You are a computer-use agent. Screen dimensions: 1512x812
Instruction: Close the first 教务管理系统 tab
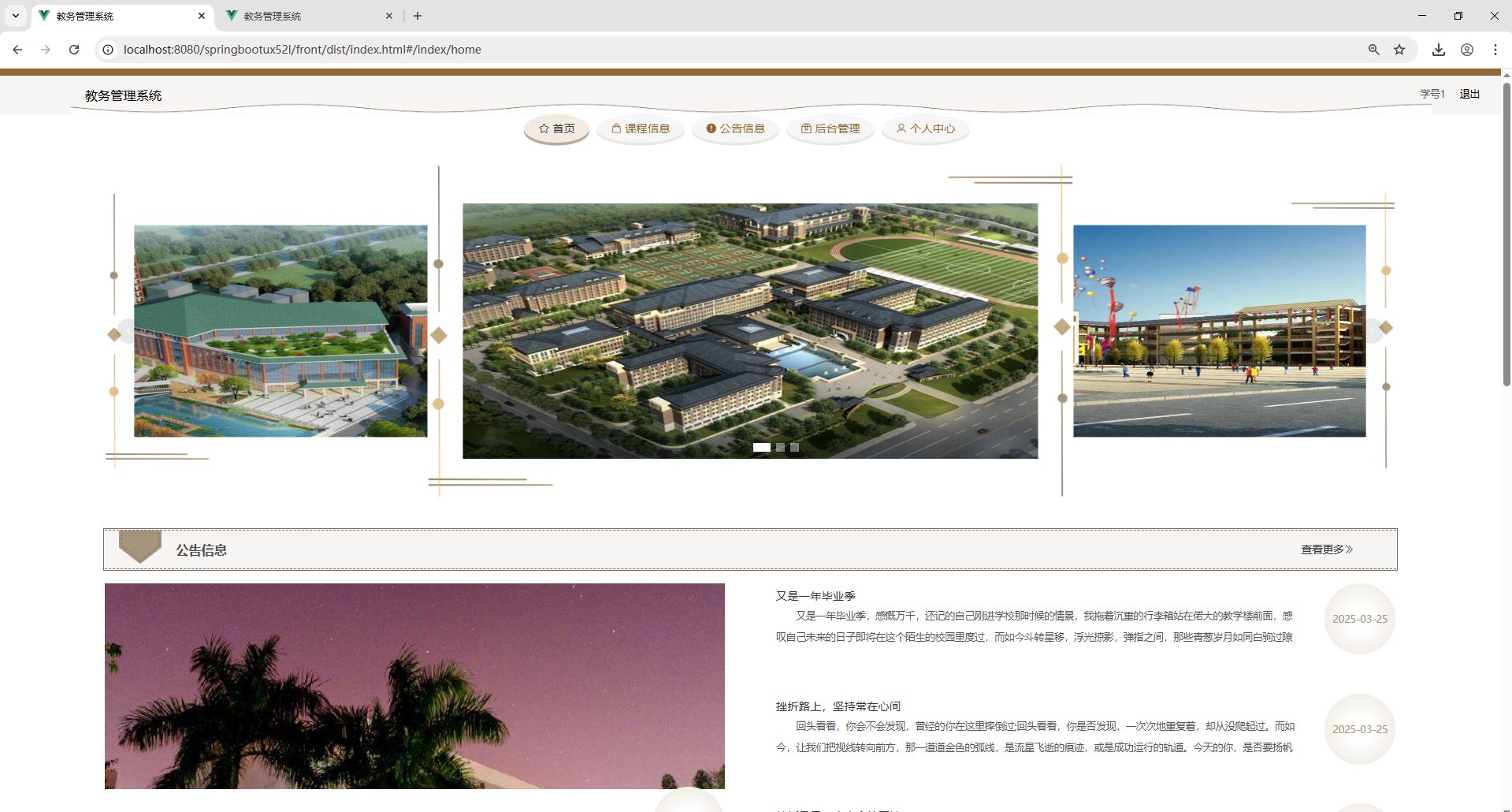(x=202, y=16)
